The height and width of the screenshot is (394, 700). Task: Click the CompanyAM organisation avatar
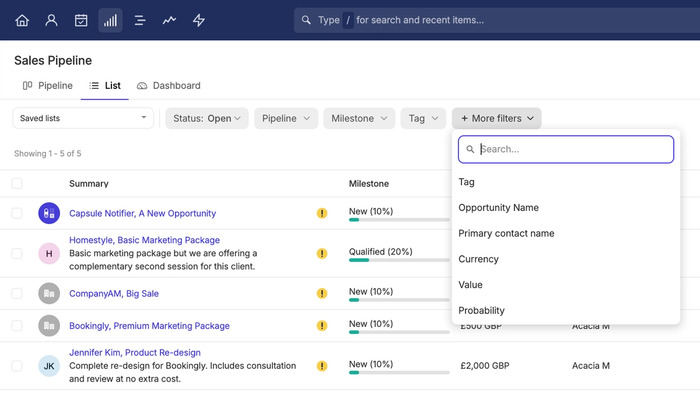(x=49, y=294)
